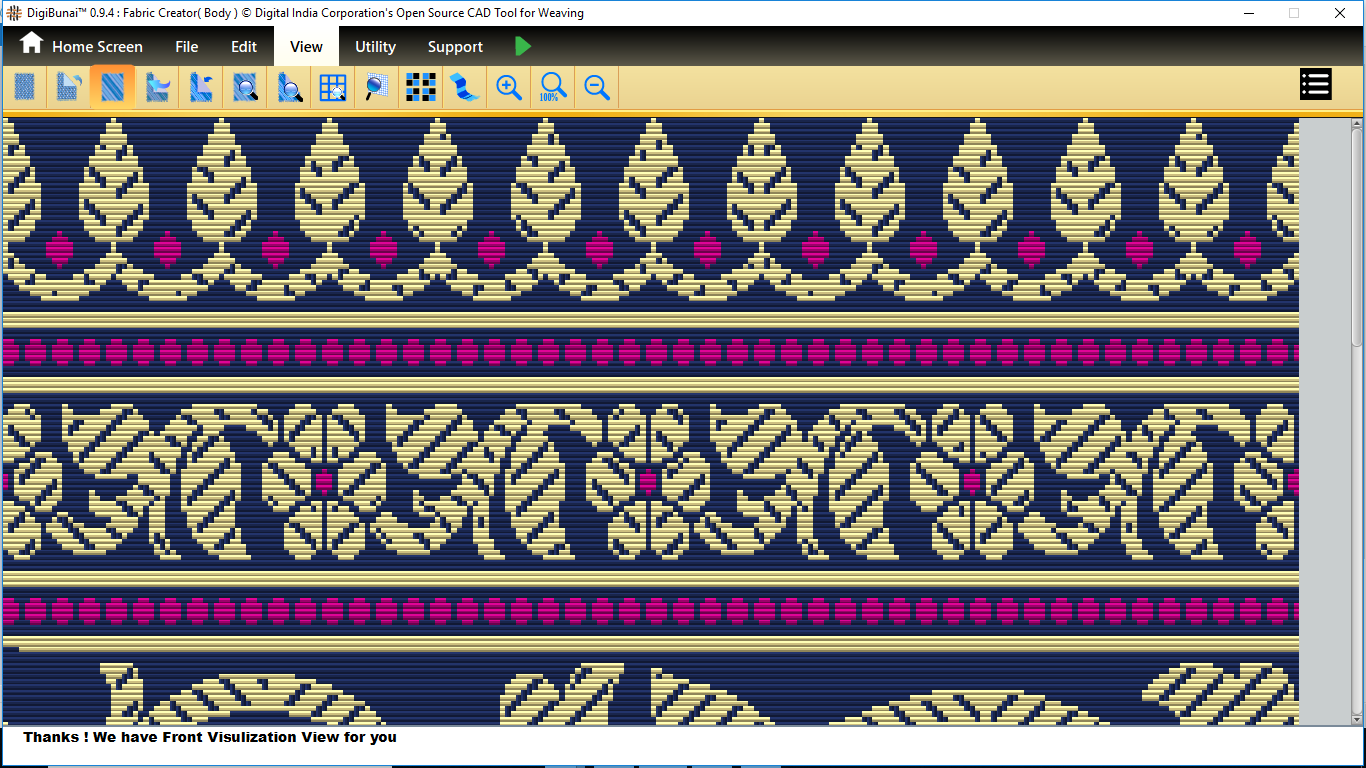This screenshot has width=1366, height=768.
Task: Open the Edit menu
Action: [x=244, y=46]
